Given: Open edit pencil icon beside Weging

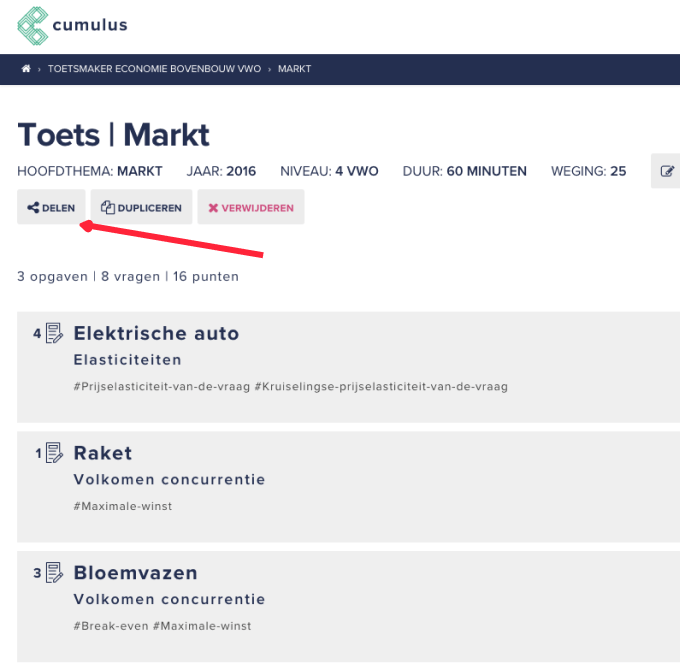Looking at the screenshot, I should [667, 171].
